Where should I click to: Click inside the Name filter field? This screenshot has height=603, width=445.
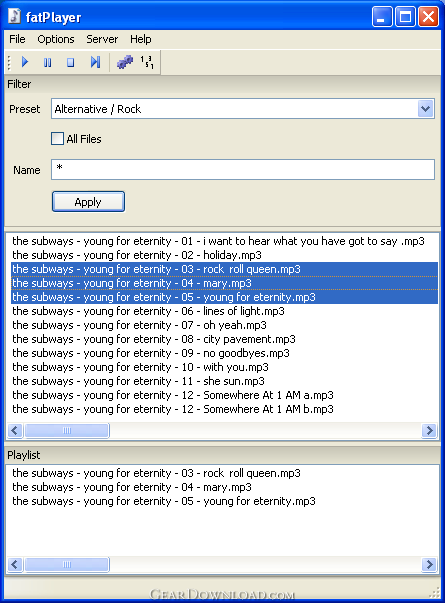[243, 170]
